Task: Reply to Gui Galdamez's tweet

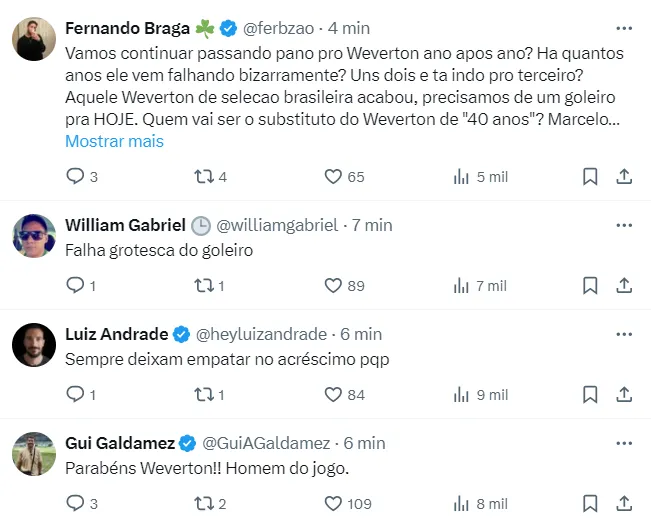Action: [75, 504]
